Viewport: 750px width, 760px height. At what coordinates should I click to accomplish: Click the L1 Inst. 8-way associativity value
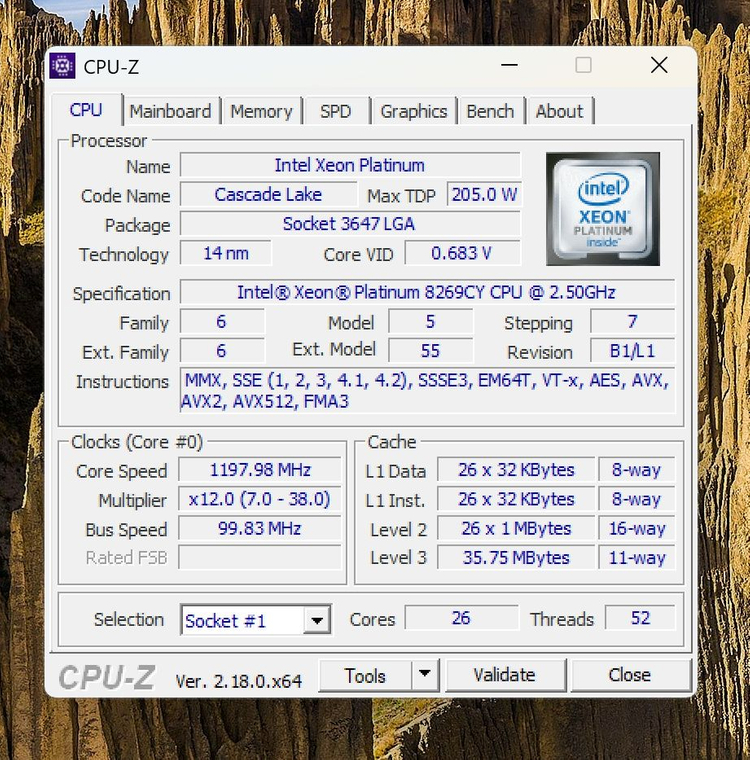point(637,499)
